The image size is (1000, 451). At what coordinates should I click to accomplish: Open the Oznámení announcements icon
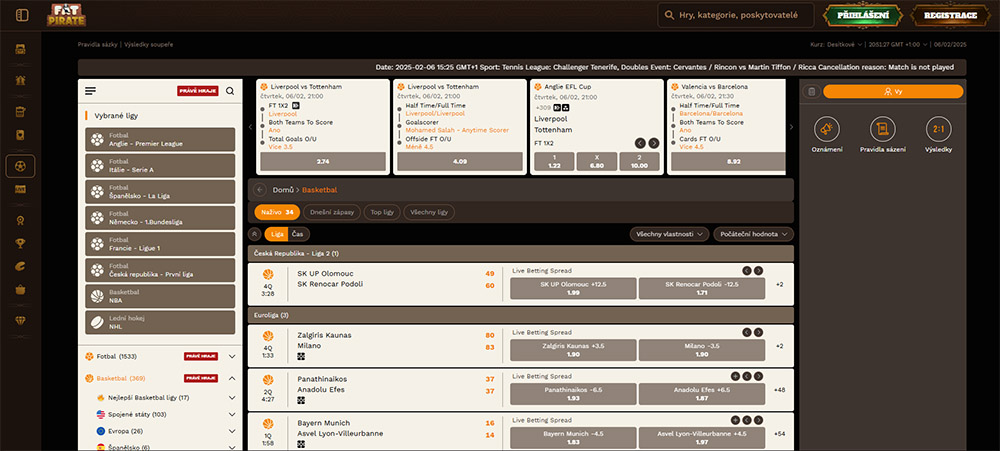tap(827, 132)
